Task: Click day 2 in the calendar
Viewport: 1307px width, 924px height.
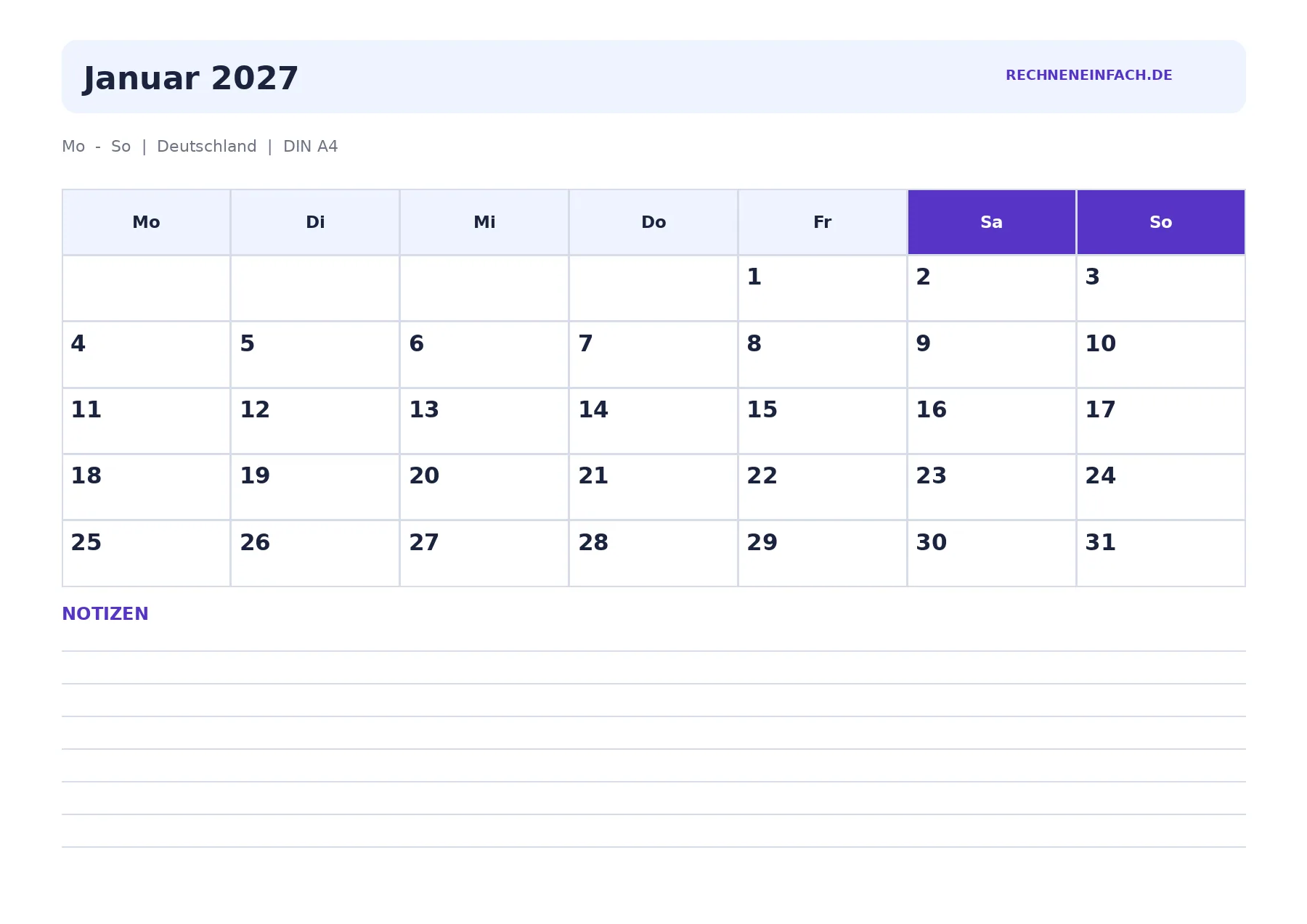Action: pos(992,288)
